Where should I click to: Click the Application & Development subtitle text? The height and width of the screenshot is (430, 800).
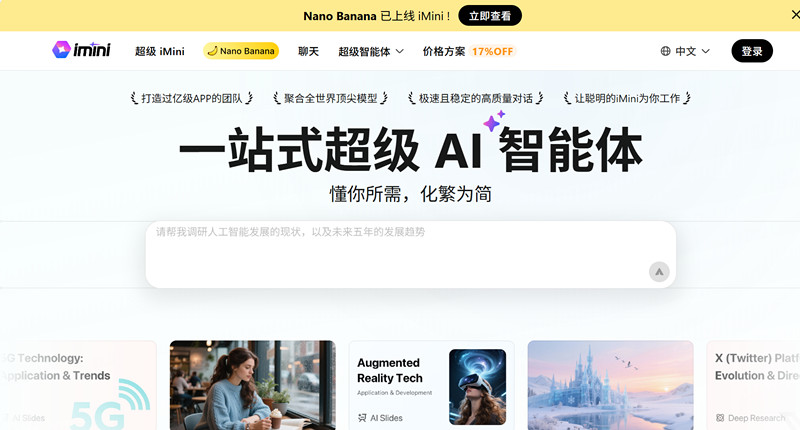(x=394, y=393)
